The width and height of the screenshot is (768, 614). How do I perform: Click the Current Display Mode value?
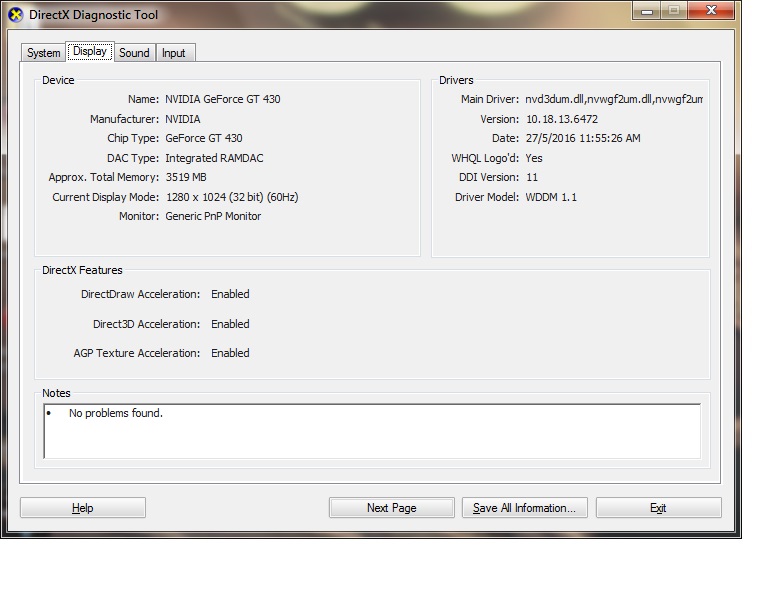pos(231,197)
